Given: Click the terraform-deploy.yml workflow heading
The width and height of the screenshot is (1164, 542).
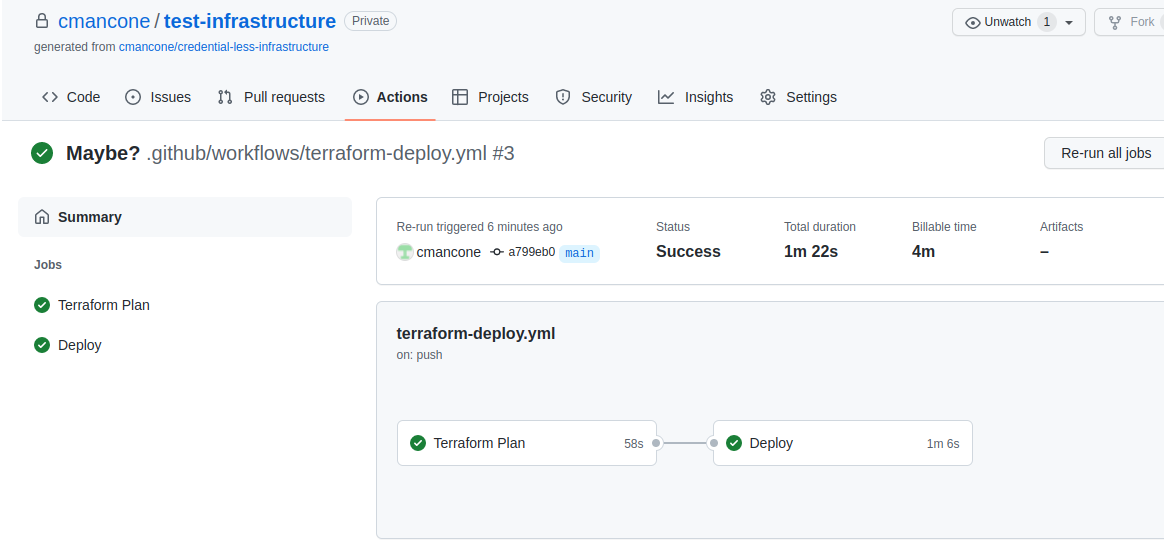Looking at the screenshot, I should coord(476,333).
